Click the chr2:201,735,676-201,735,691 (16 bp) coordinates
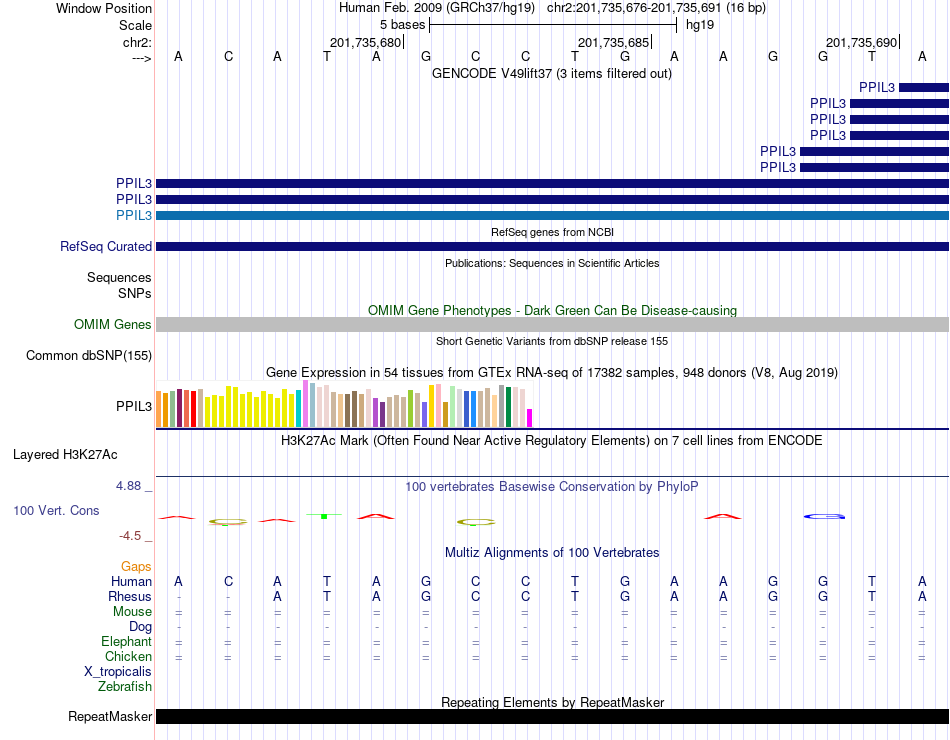 click(656, 8)
